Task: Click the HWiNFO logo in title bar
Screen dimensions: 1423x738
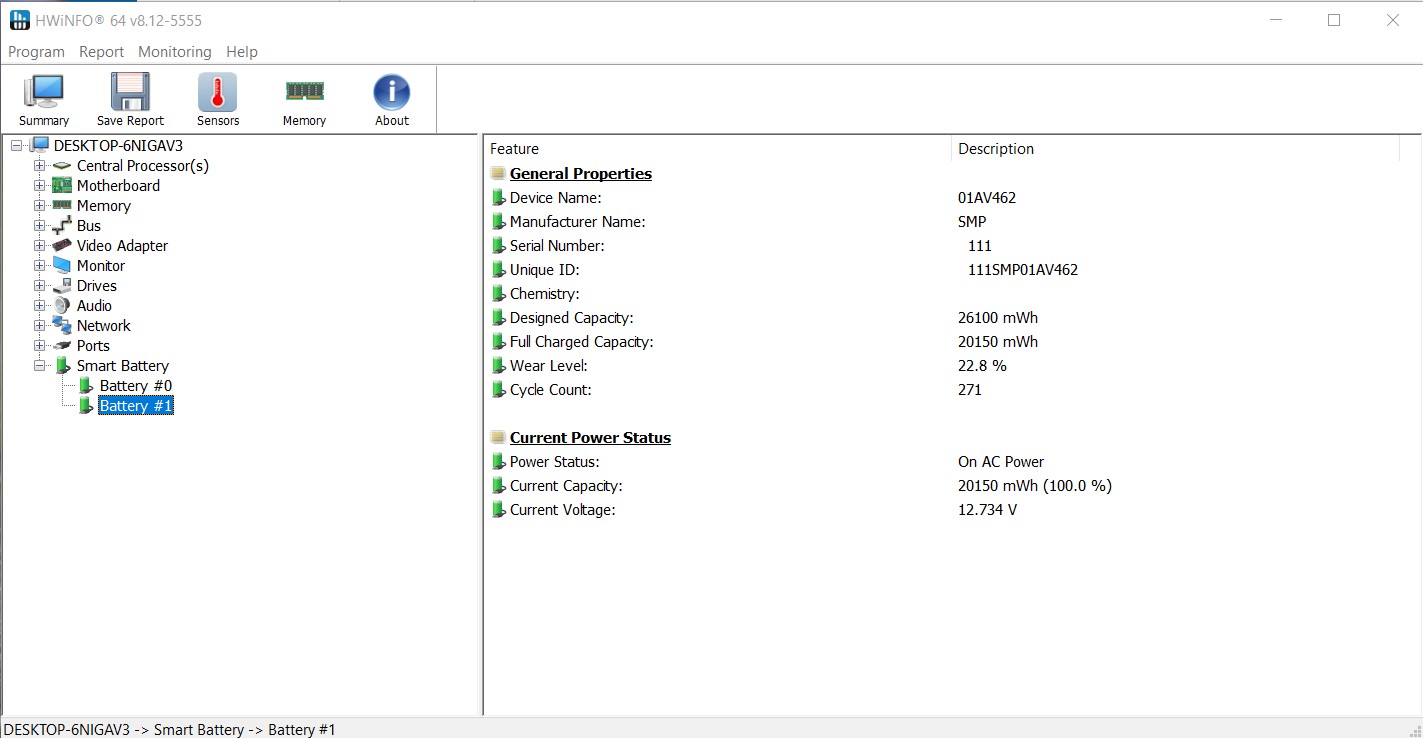Action: [20, 20]
